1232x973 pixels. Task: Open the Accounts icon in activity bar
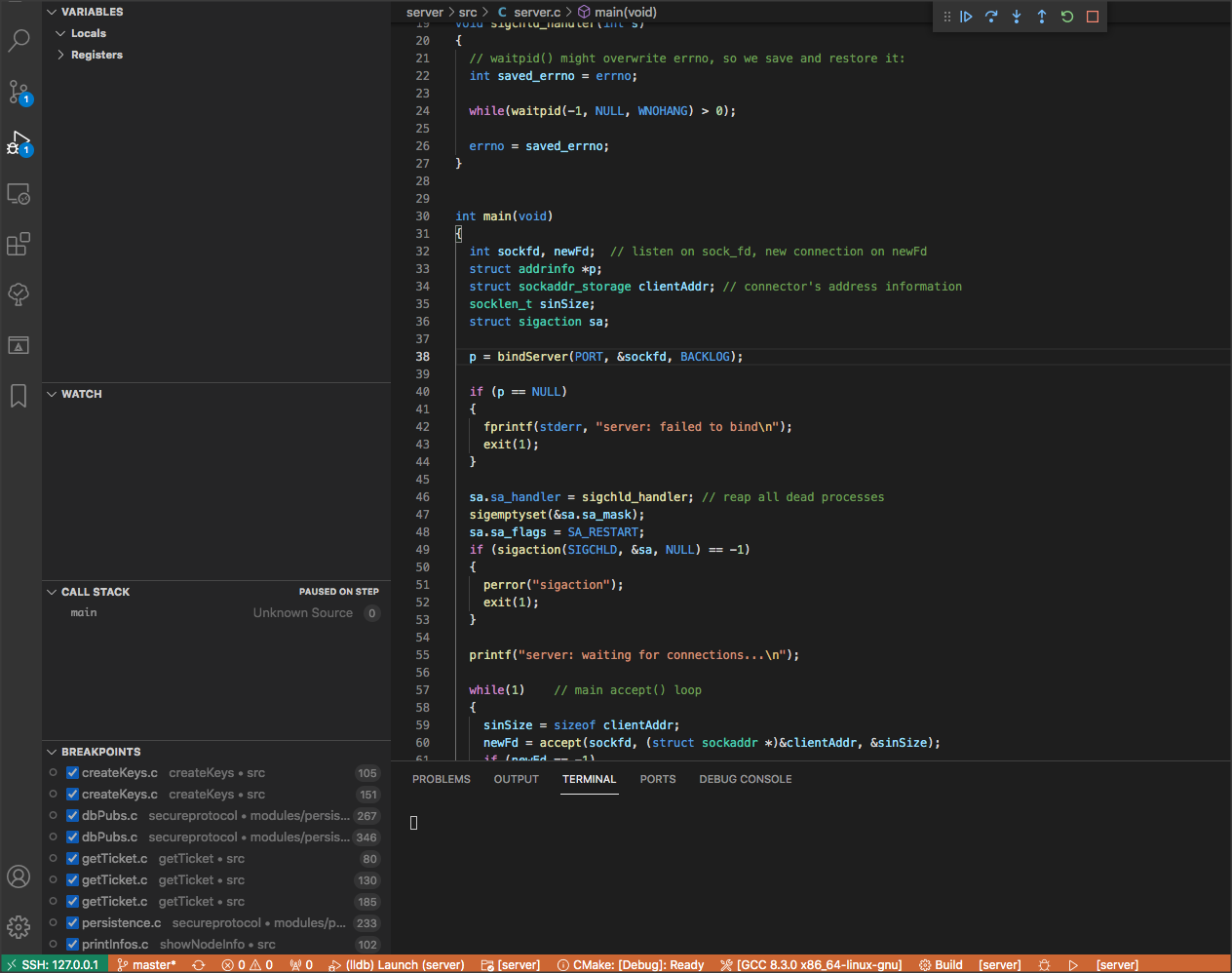pyautogui.click(x=19, y=876)
